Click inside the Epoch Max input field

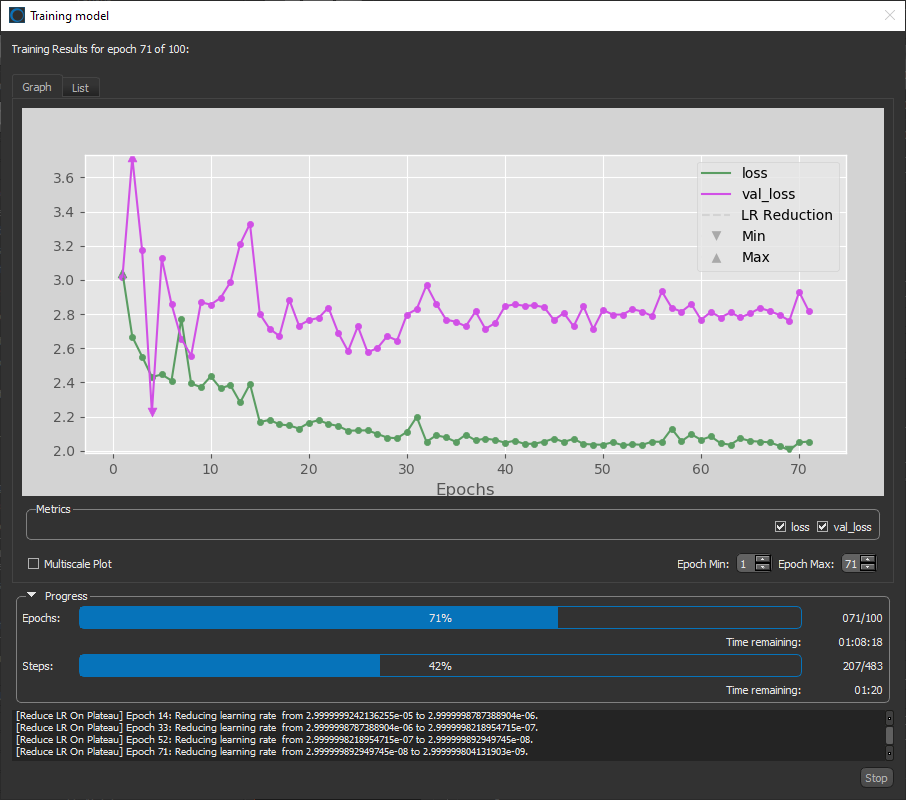pyautogui.click(x=850, y=564)
